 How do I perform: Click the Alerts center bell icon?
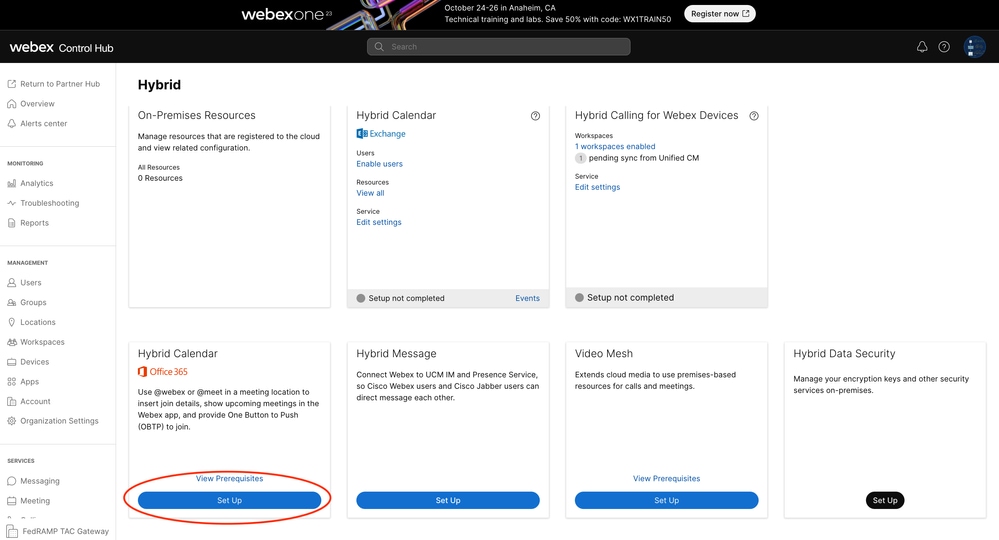tap(11, 123)
